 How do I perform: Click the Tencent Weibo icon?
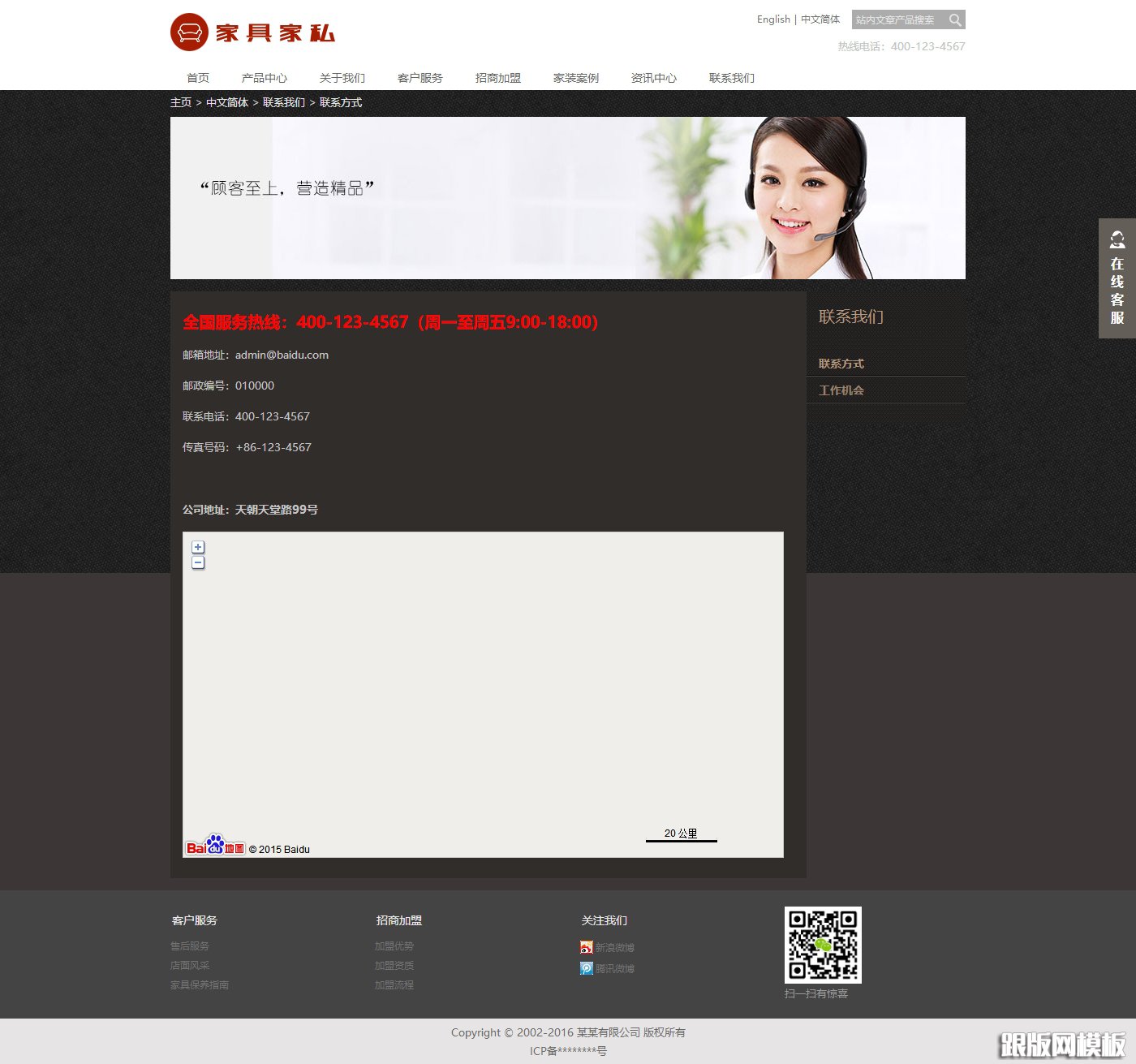pyautogui.click(x=587, y=968)
